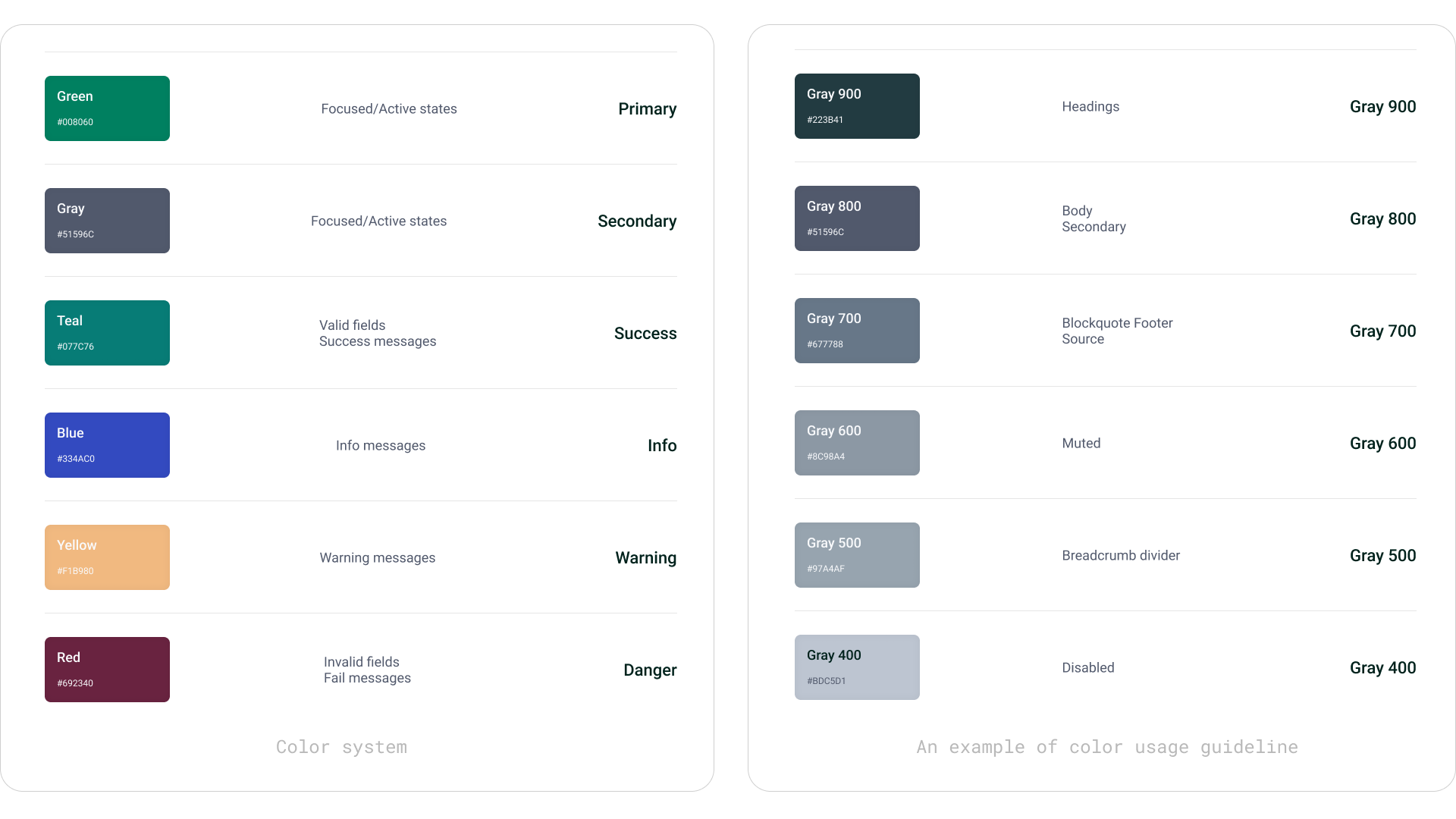Select the Gray #51596C swatch in Color system
The image size is (1456, 819).
[x=107, y=221]
